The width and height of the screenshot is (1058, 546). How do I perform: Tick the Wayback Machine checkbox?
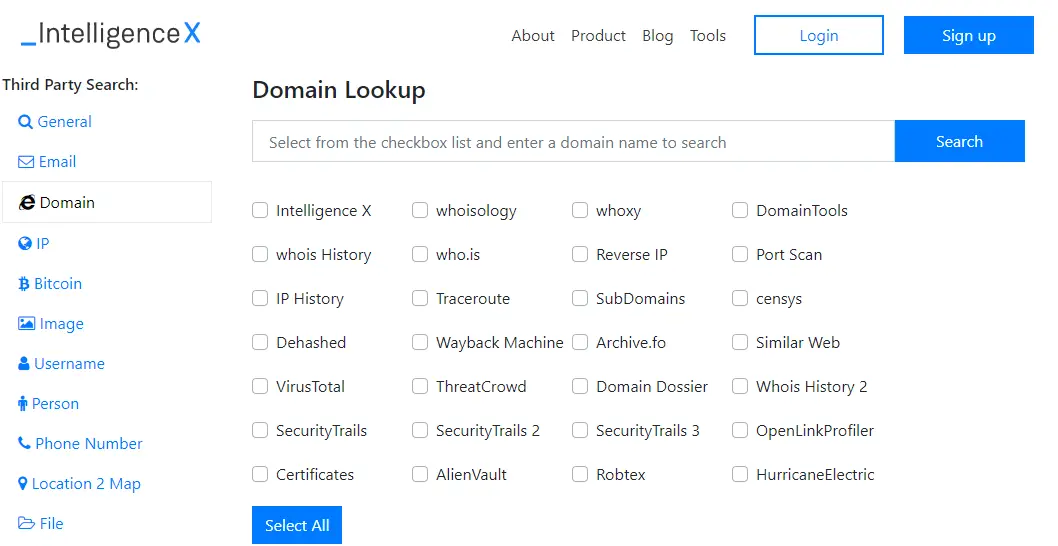coord(420,342)
